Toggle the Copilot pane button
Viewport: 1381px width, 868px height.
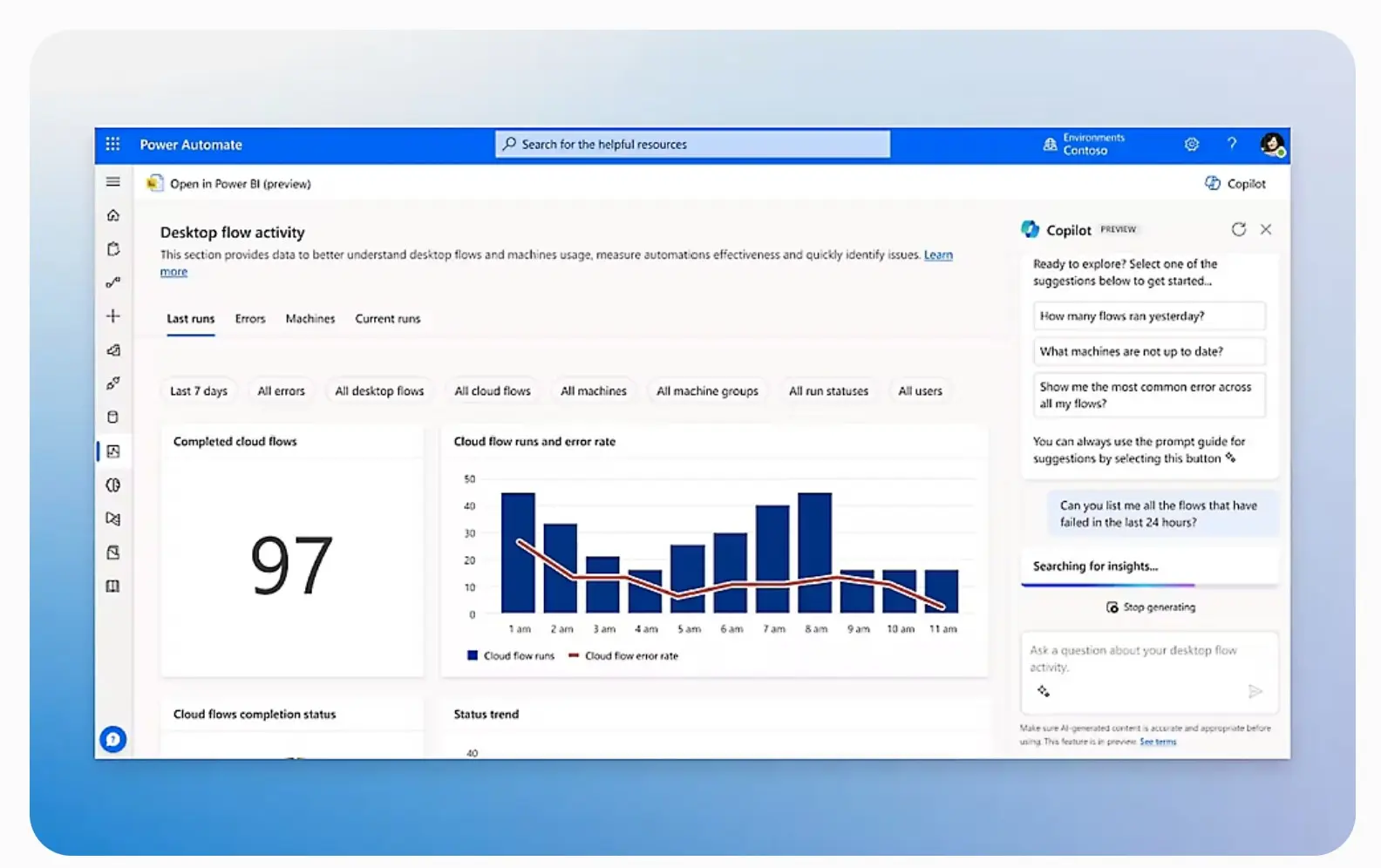click(1235, 184)
